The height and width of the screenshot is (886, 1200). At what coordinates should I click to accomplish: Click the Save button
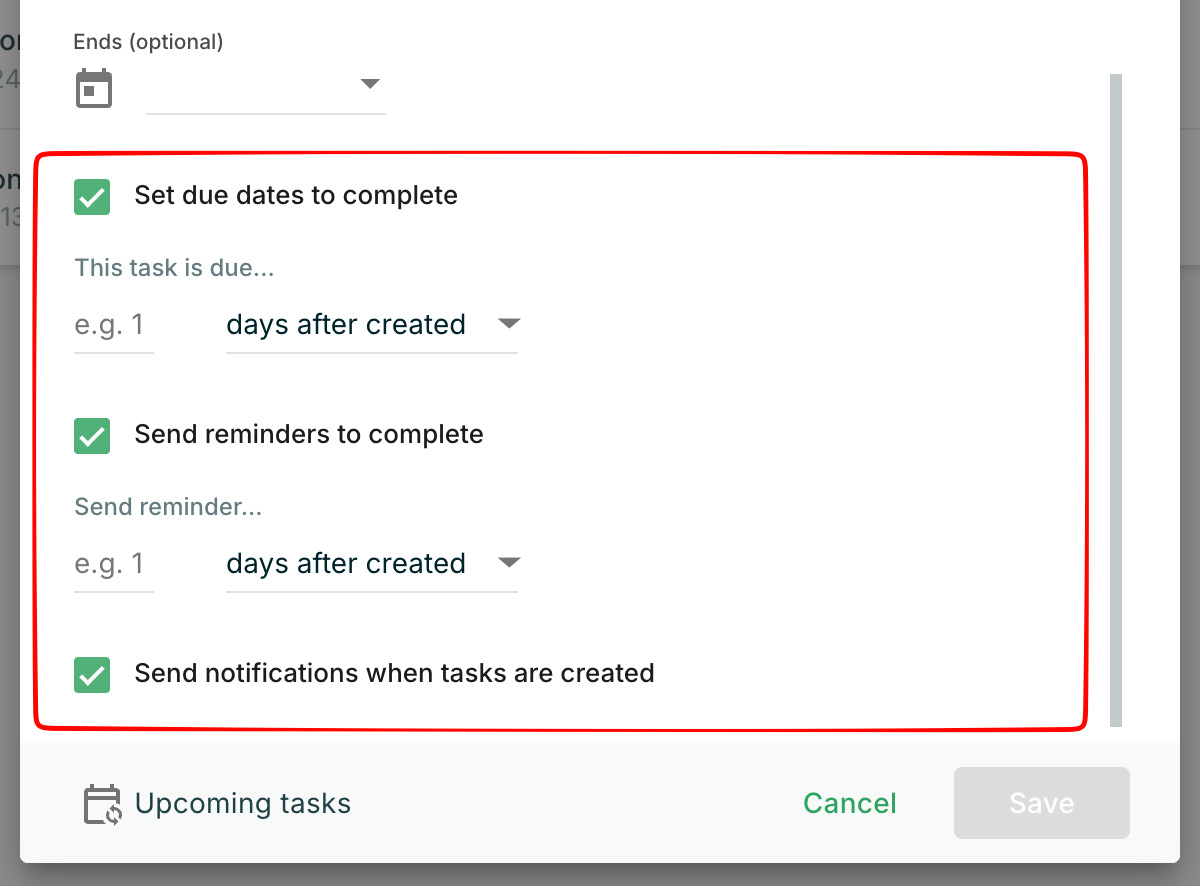click(x=1041, y=803)
